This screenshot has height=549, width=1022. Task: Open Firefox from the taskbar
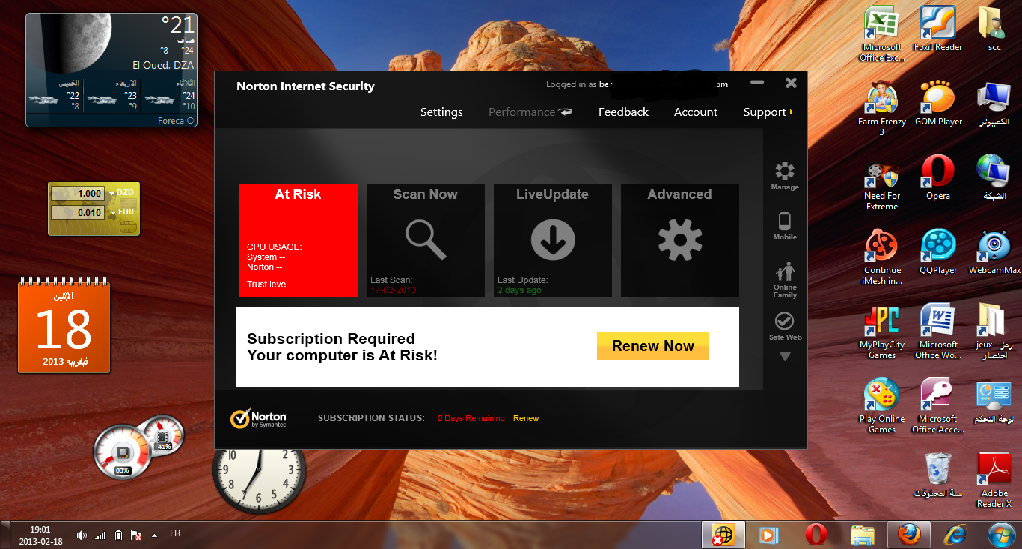(909, 535)
